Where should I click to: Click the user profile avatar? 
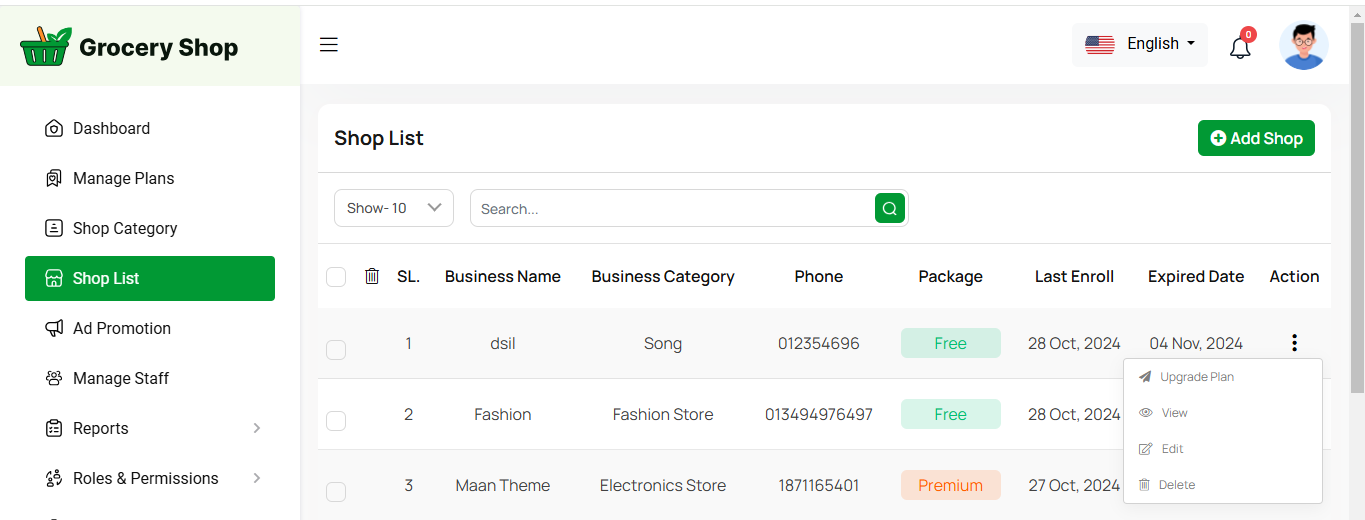pyautogui.click(x=1303, y=46)
